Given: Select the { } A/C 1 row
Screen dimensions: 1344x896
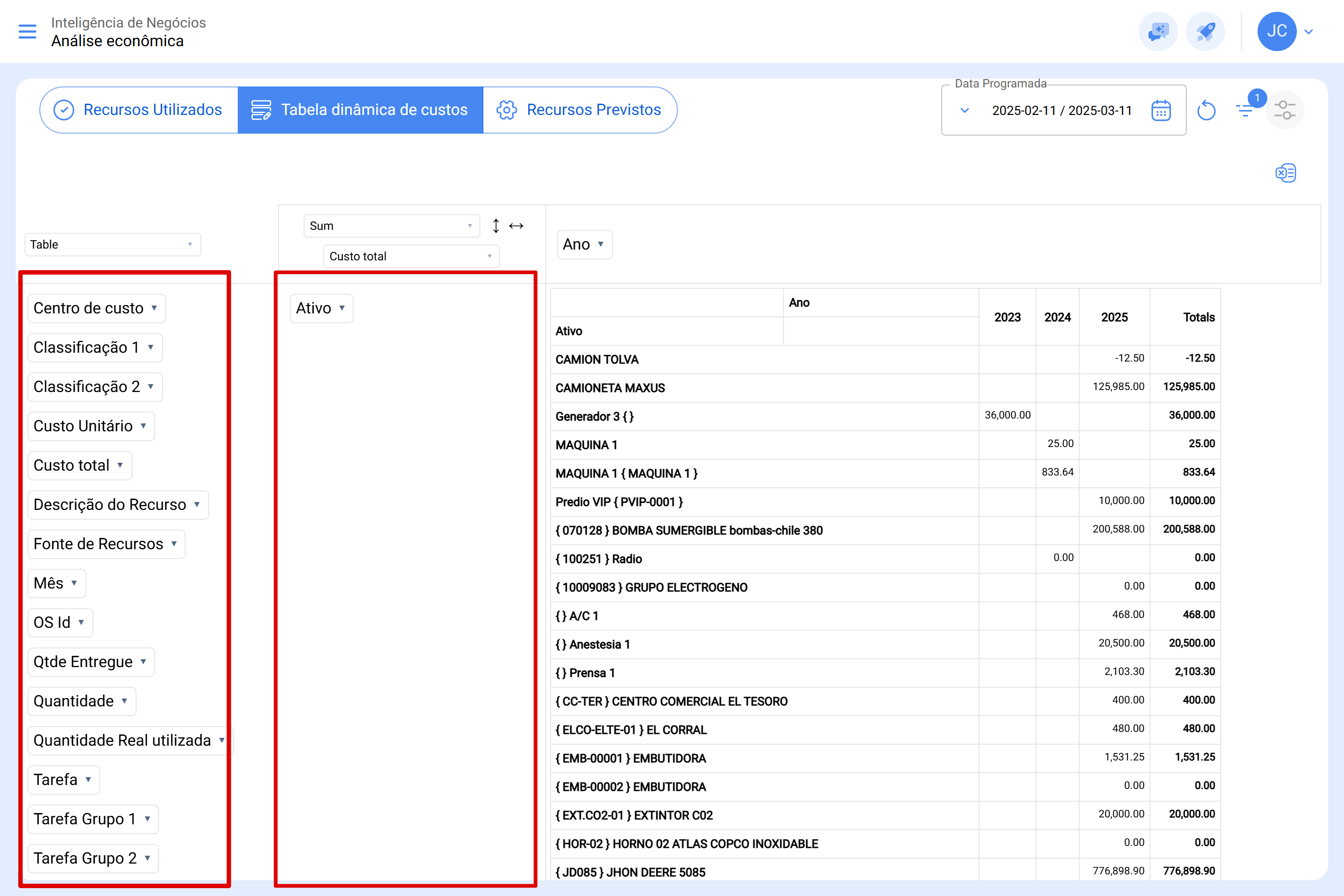Looking at the screenshot, I should [764, 616].
